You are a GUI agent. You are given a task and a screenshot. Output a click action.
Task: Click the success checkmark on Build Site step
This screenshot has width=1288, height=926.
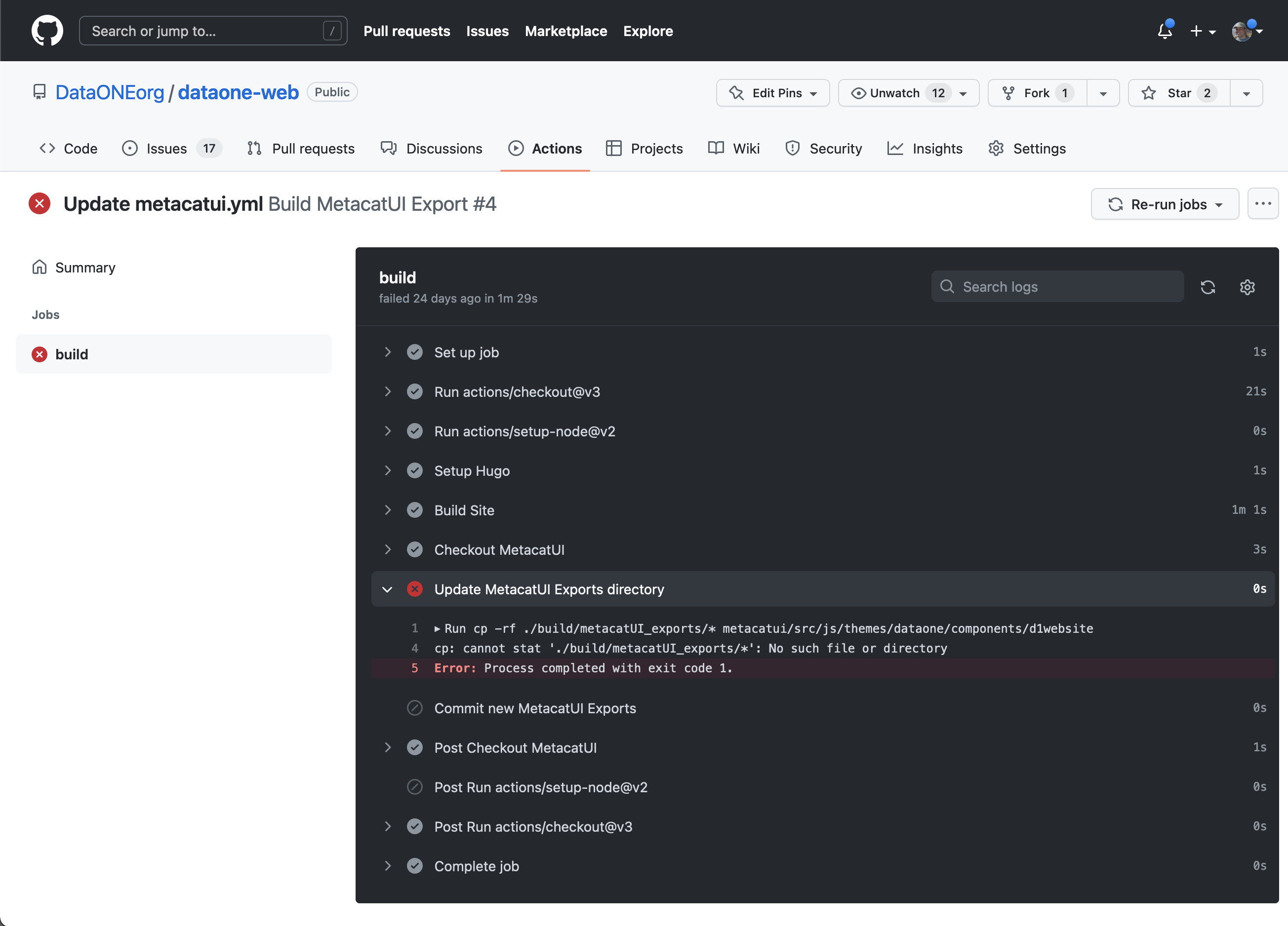[x=415, y=510]
